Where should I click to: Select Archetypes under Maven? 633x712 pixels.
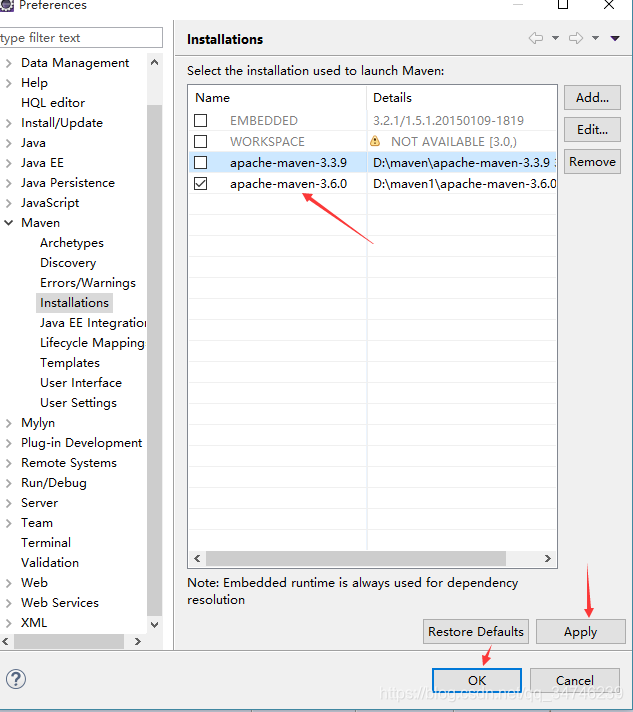[72, 243]
